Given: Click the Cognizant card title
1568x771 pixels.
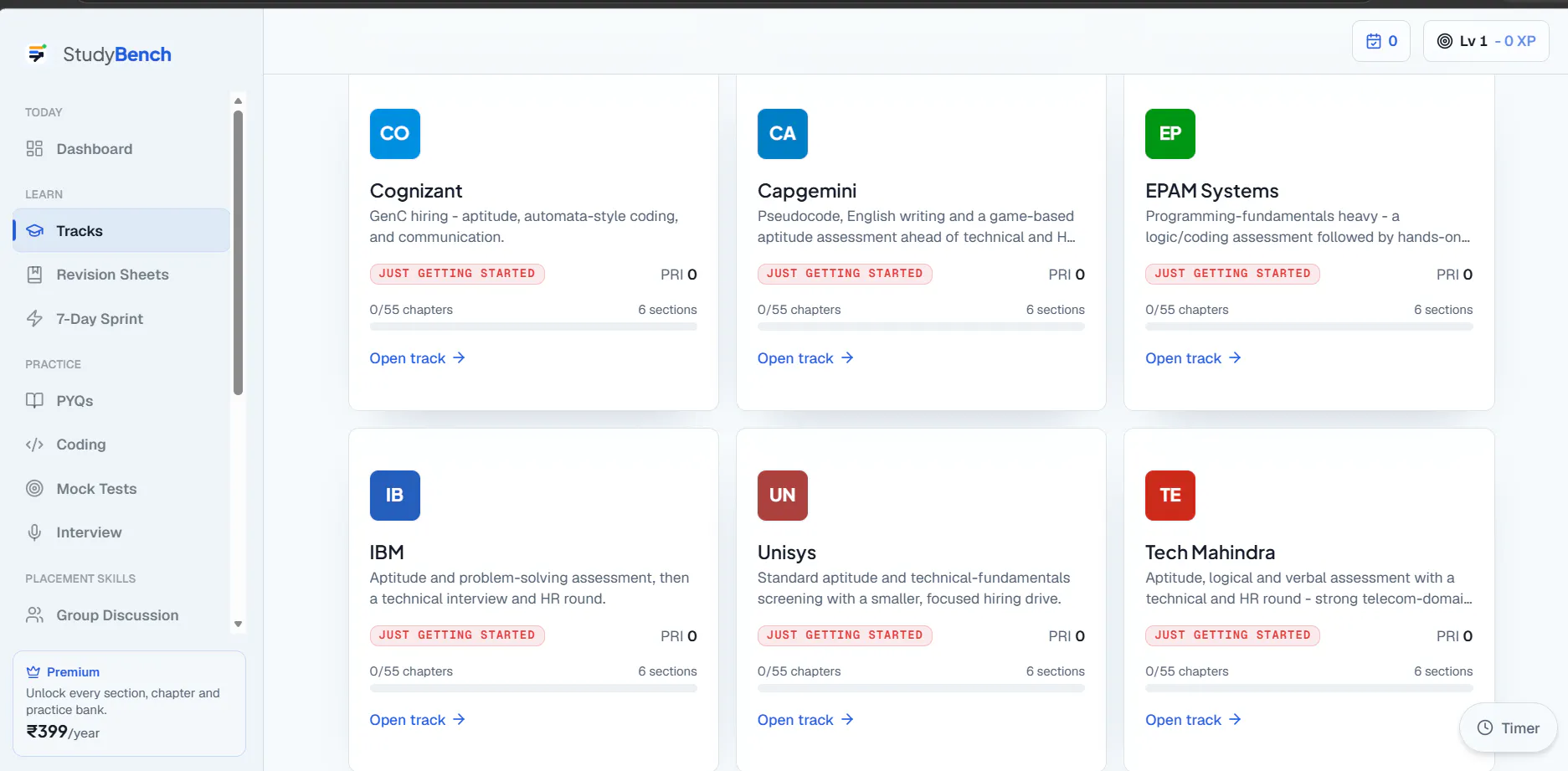Looking at the screenshot, I should 416,191.
